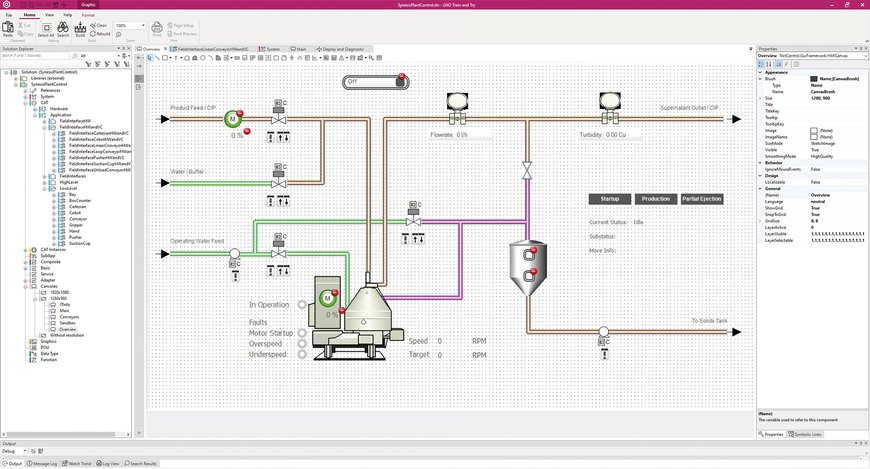Click the Build icon in the ribbon
The image size is (870, 469).
click(80, 27)
